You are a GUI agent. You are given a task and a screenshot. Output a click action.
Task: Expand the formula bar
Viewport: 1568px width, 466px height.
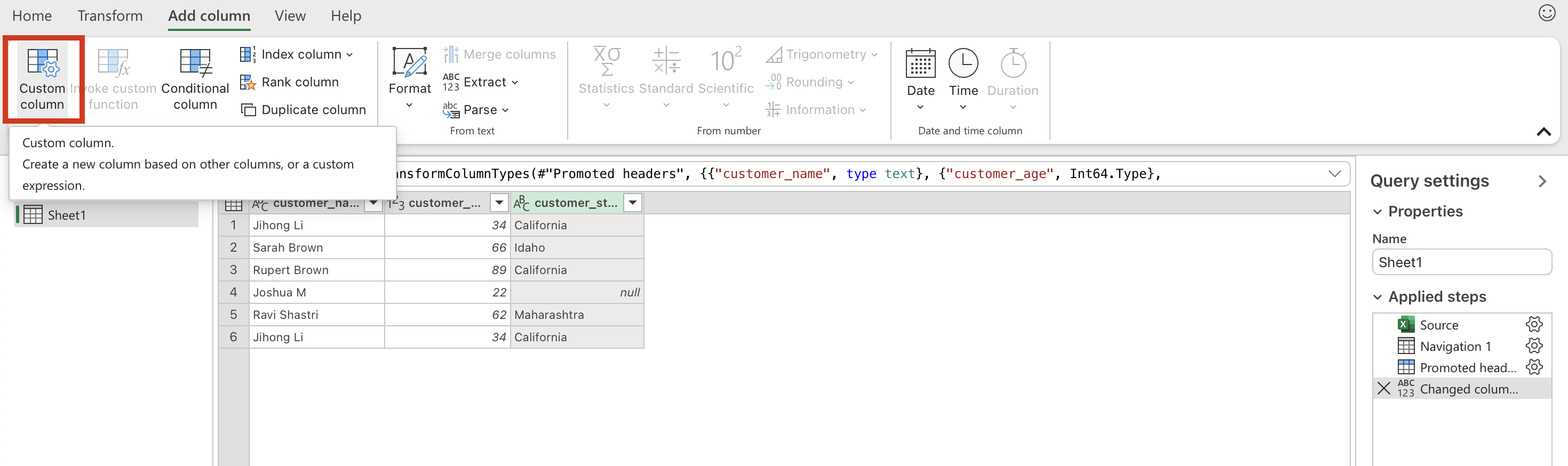tap(1334, 174)
